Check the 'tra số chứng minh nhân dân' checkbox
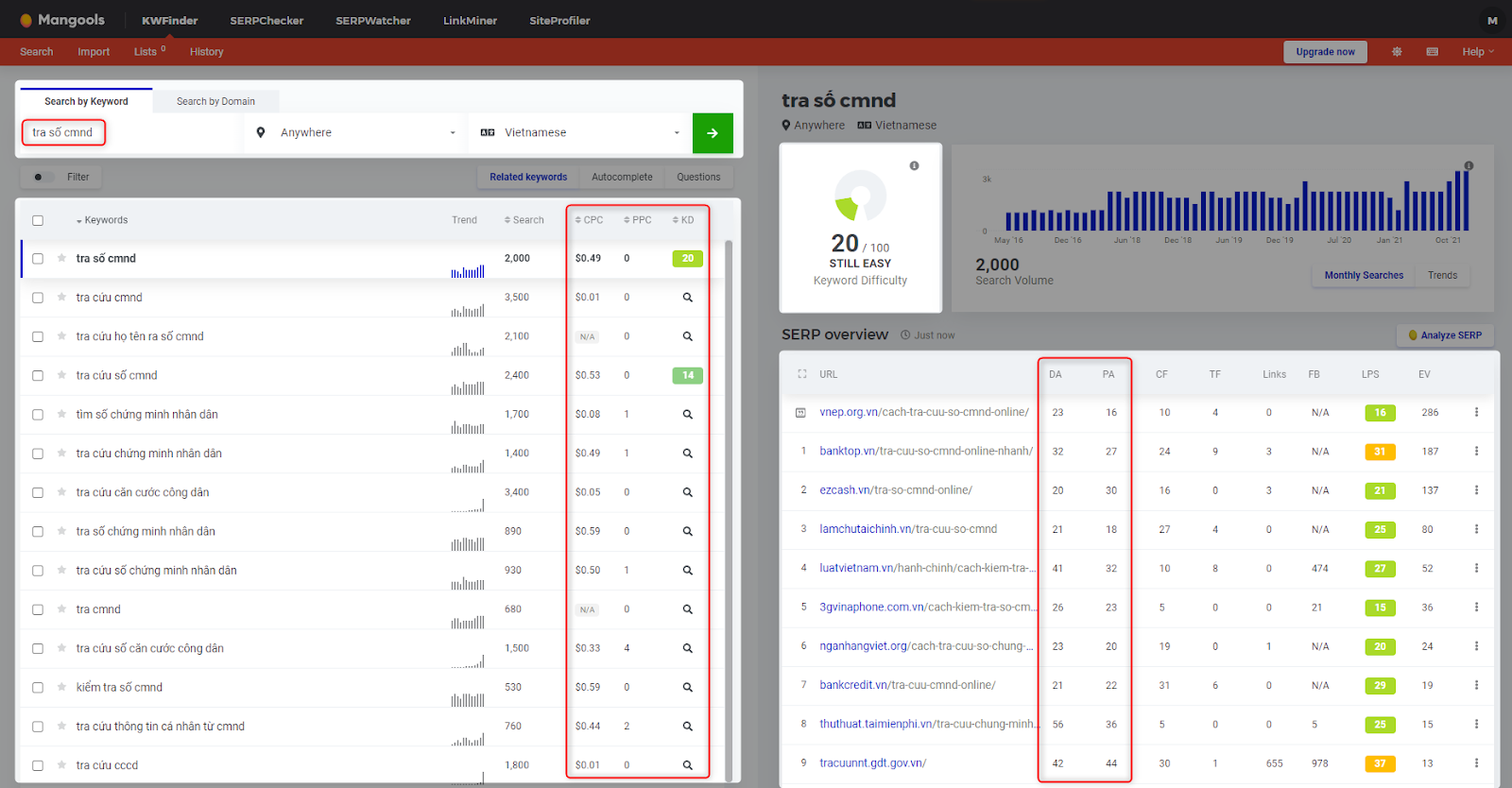The width and height of the screenshot is (1512, 788). [38, 532]
